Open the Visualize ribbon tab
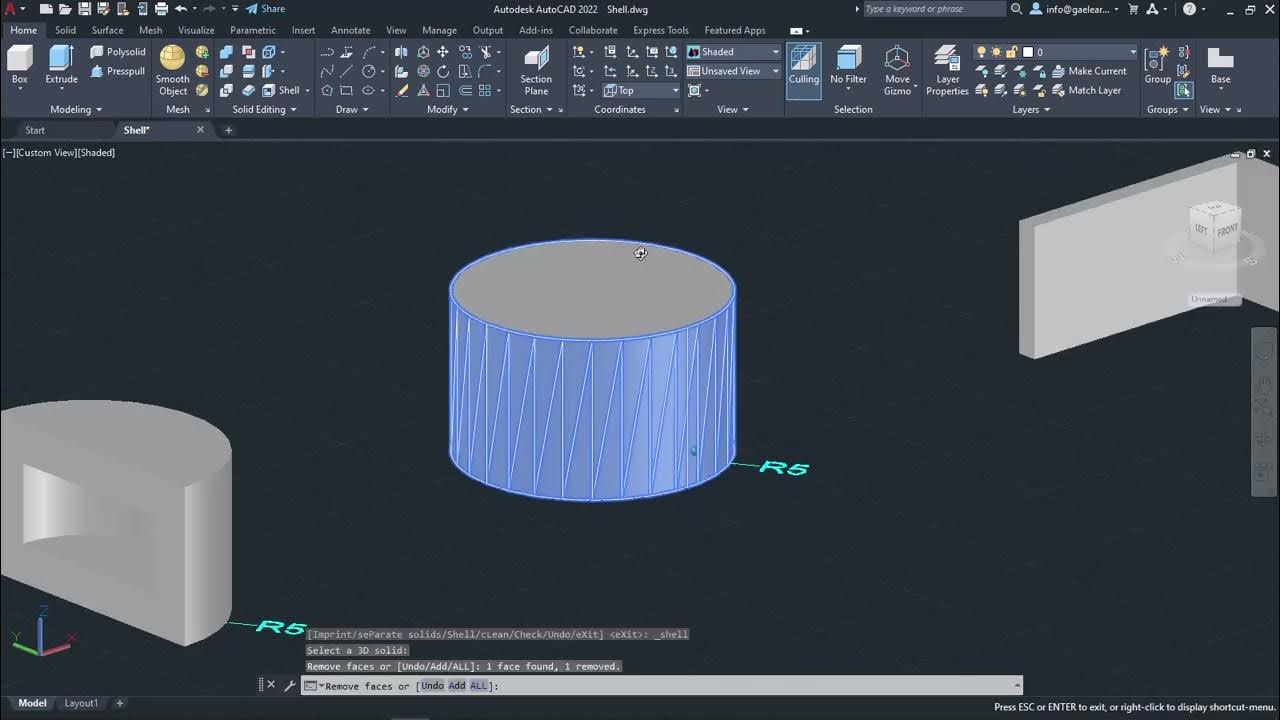The image size is (1280, 720). 196,30
